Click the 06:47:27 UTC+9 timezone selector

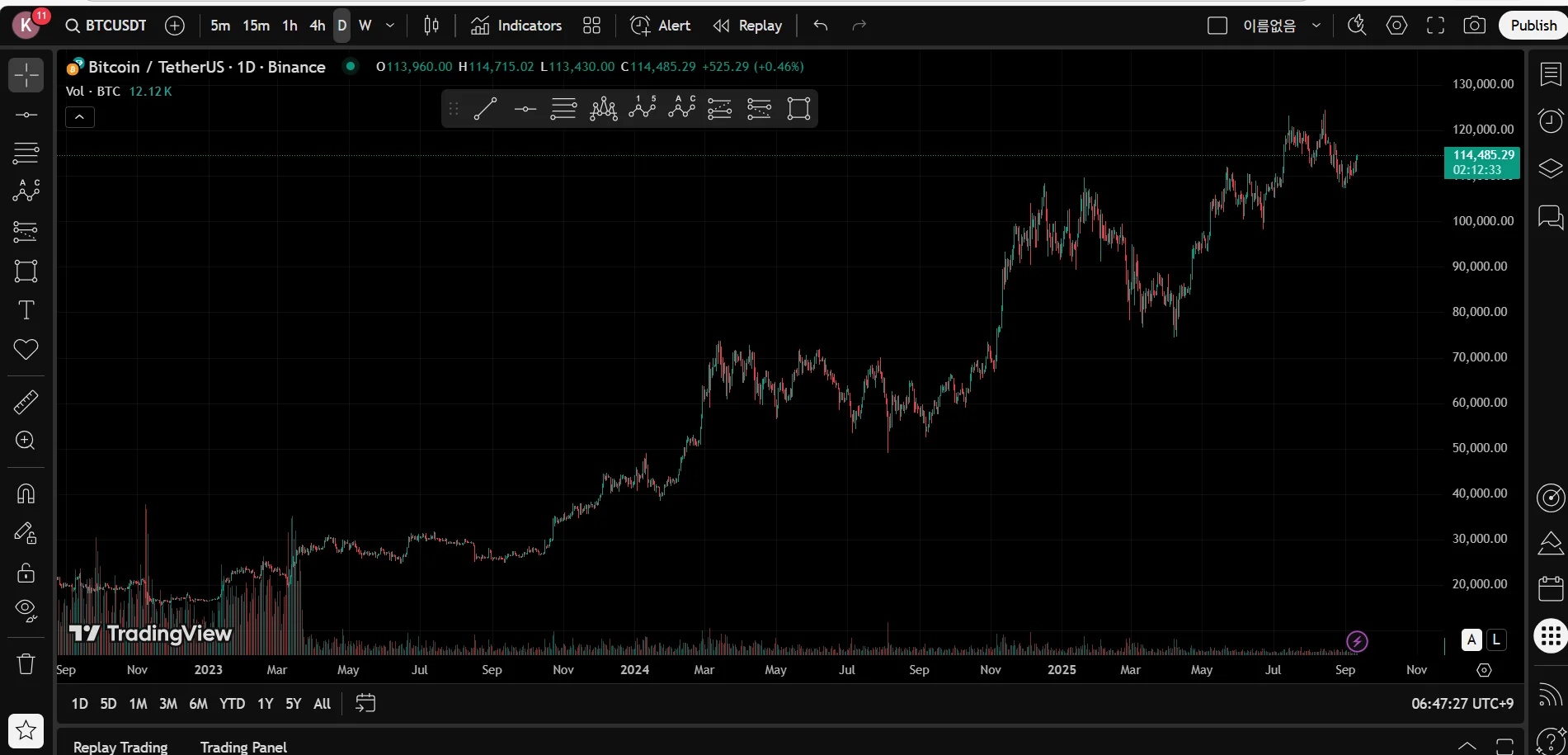click(1462, 704)
